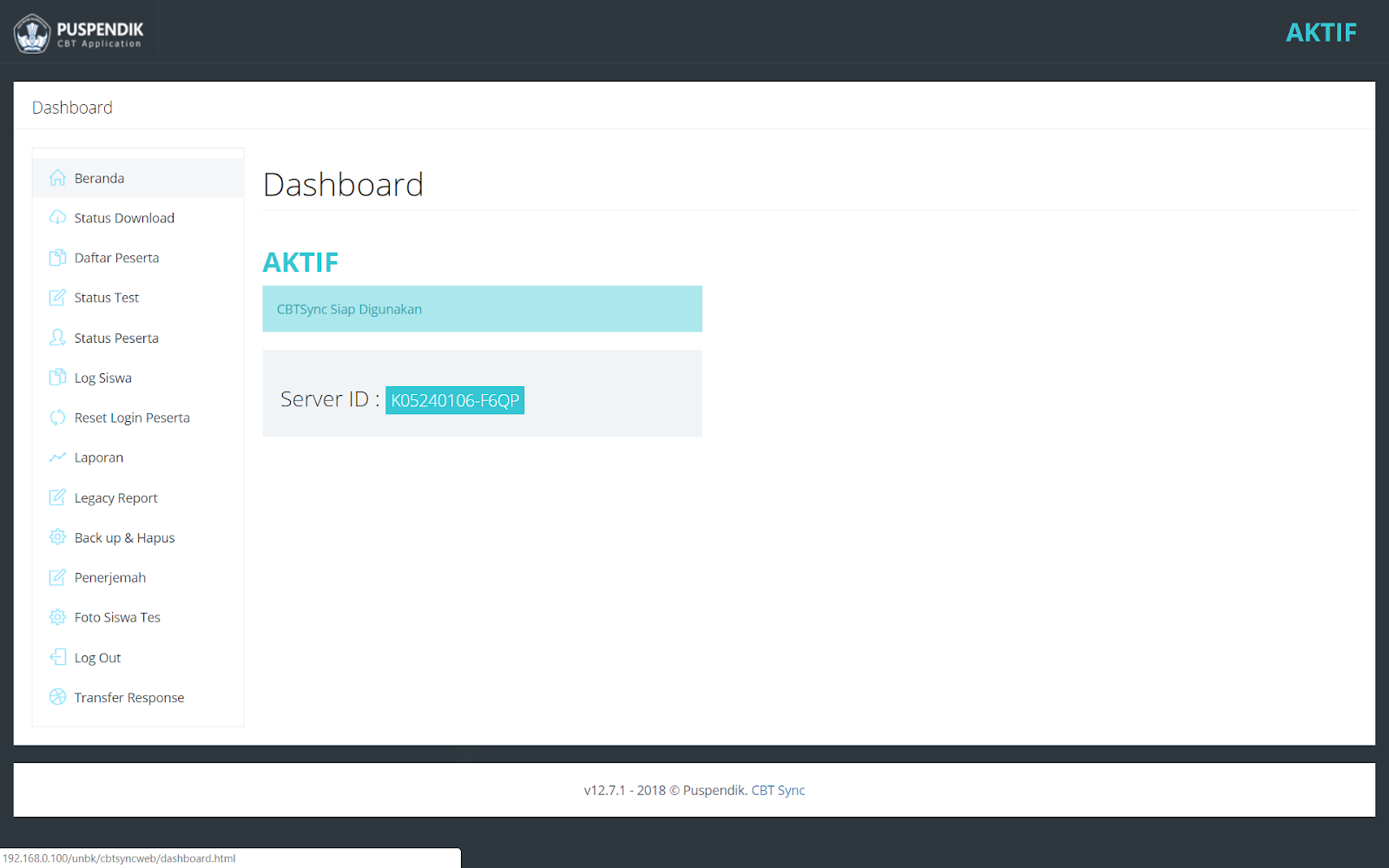1389x868 pixels.
Task: Click the AKTIF status in header
Action: [1320, 33]
